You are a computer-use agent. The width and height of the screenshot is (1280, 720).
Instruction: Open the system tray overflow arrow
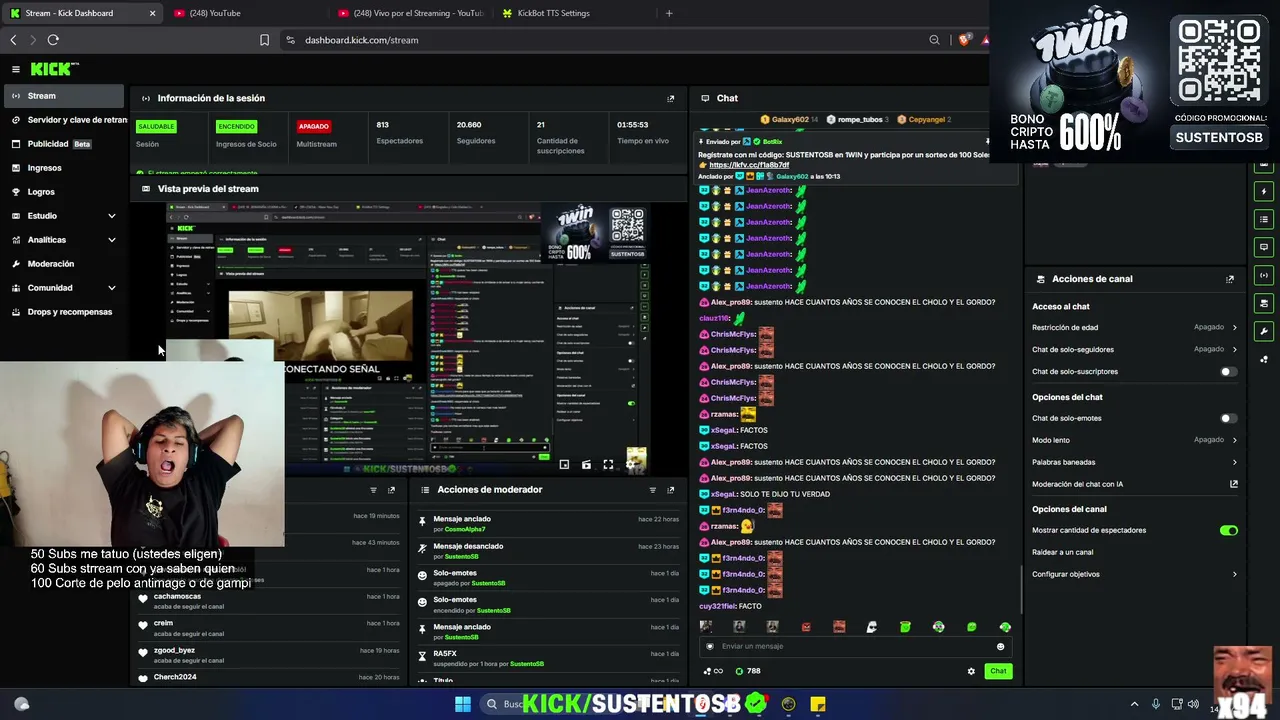point(1134,704)
